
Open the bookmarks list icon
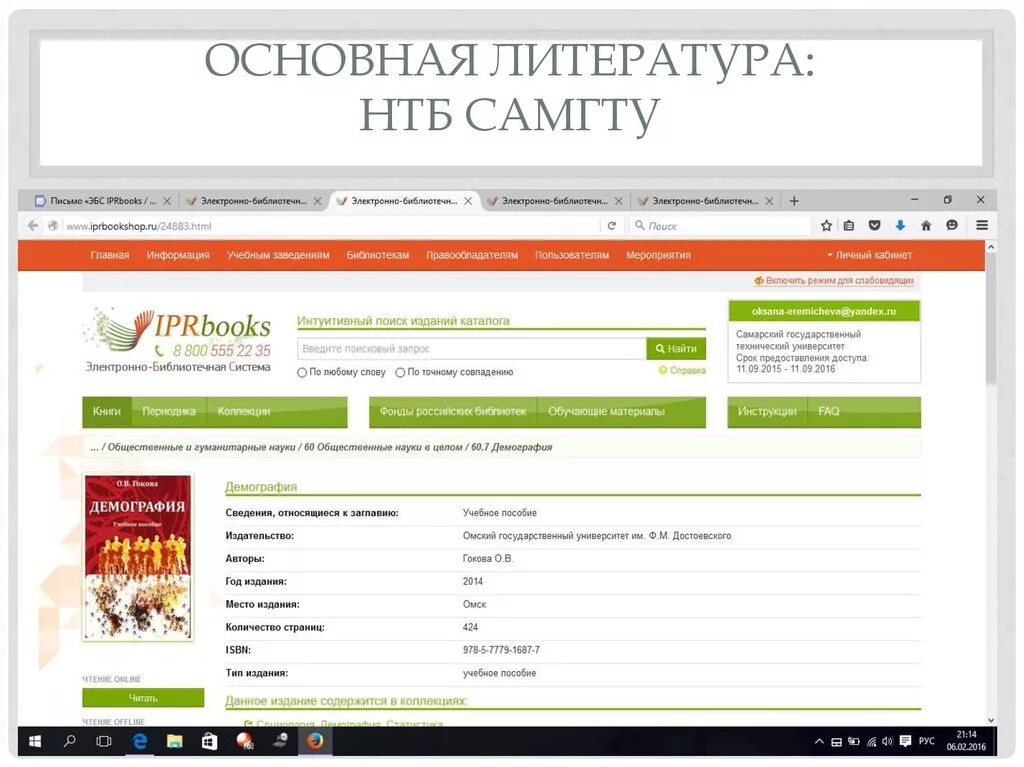pos(849,225)
